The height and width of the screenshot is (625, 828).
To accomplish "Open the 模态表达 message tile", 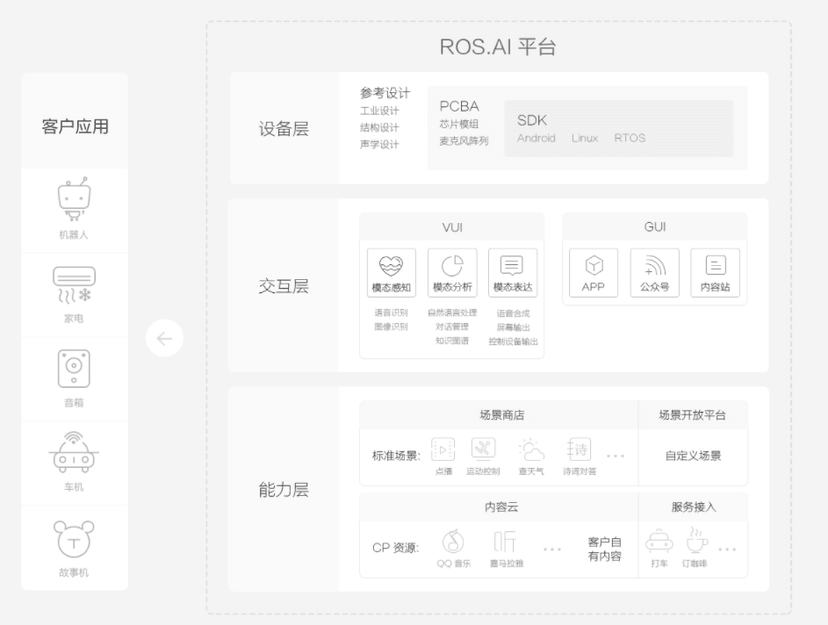I will (x=513, y=273).
